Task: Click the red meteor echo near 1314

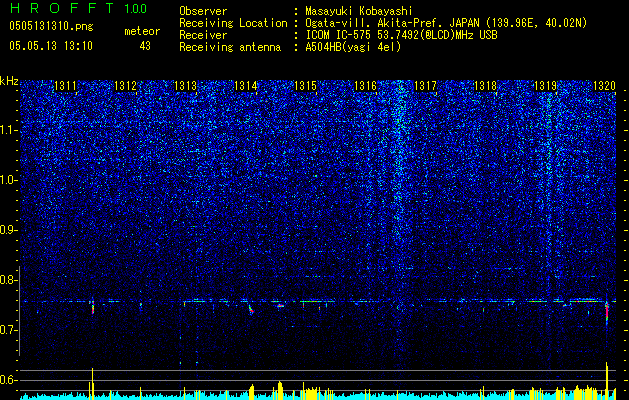Action: click(x=251, y=310)
